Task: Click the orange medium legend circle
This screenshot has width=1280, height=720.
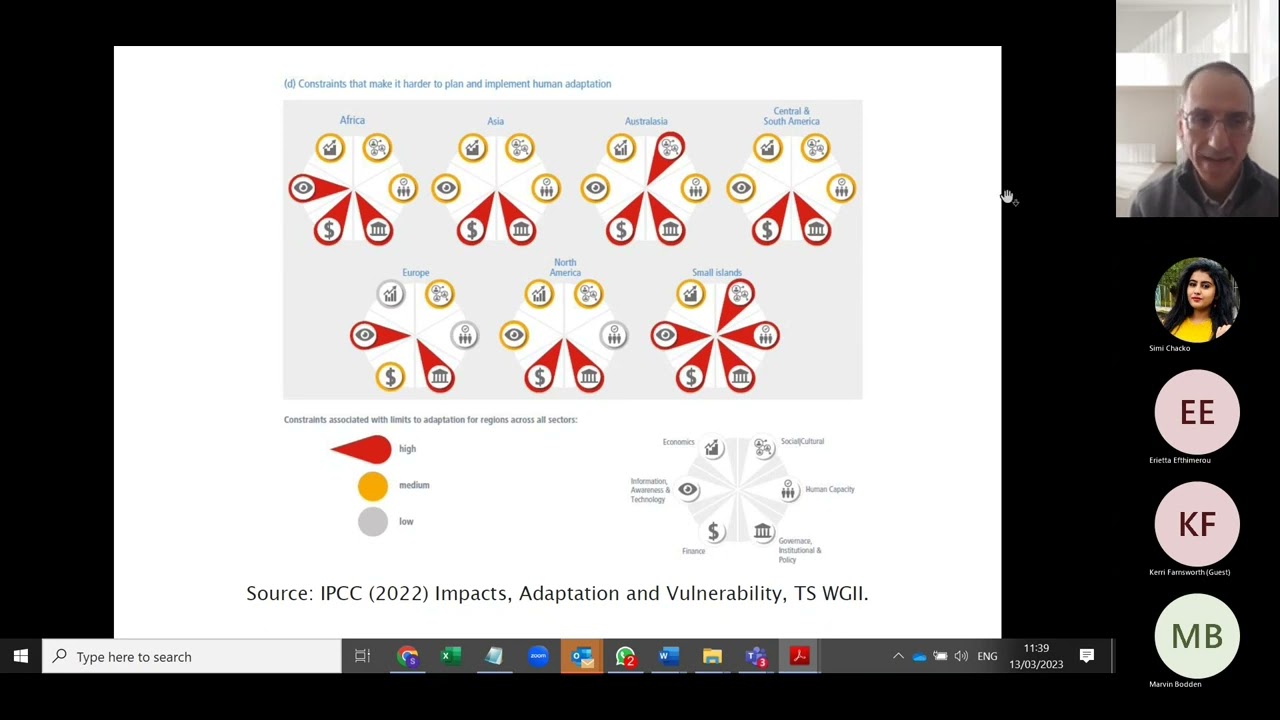Action: point(373,486)
